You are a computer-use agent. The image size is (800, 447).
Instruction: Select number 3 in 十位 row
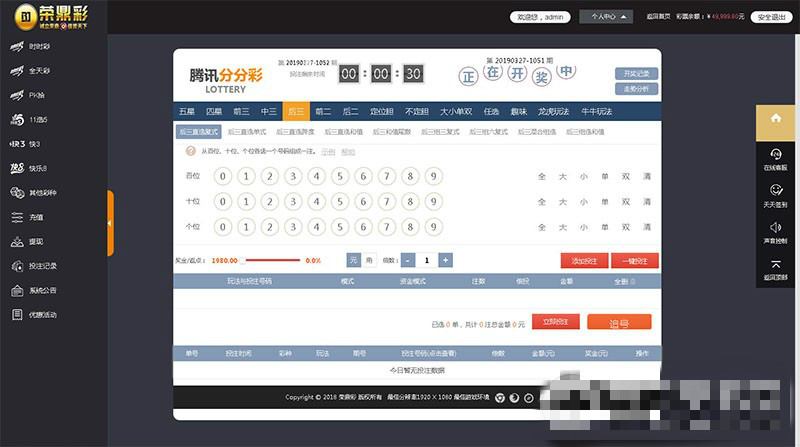(293, 202)
